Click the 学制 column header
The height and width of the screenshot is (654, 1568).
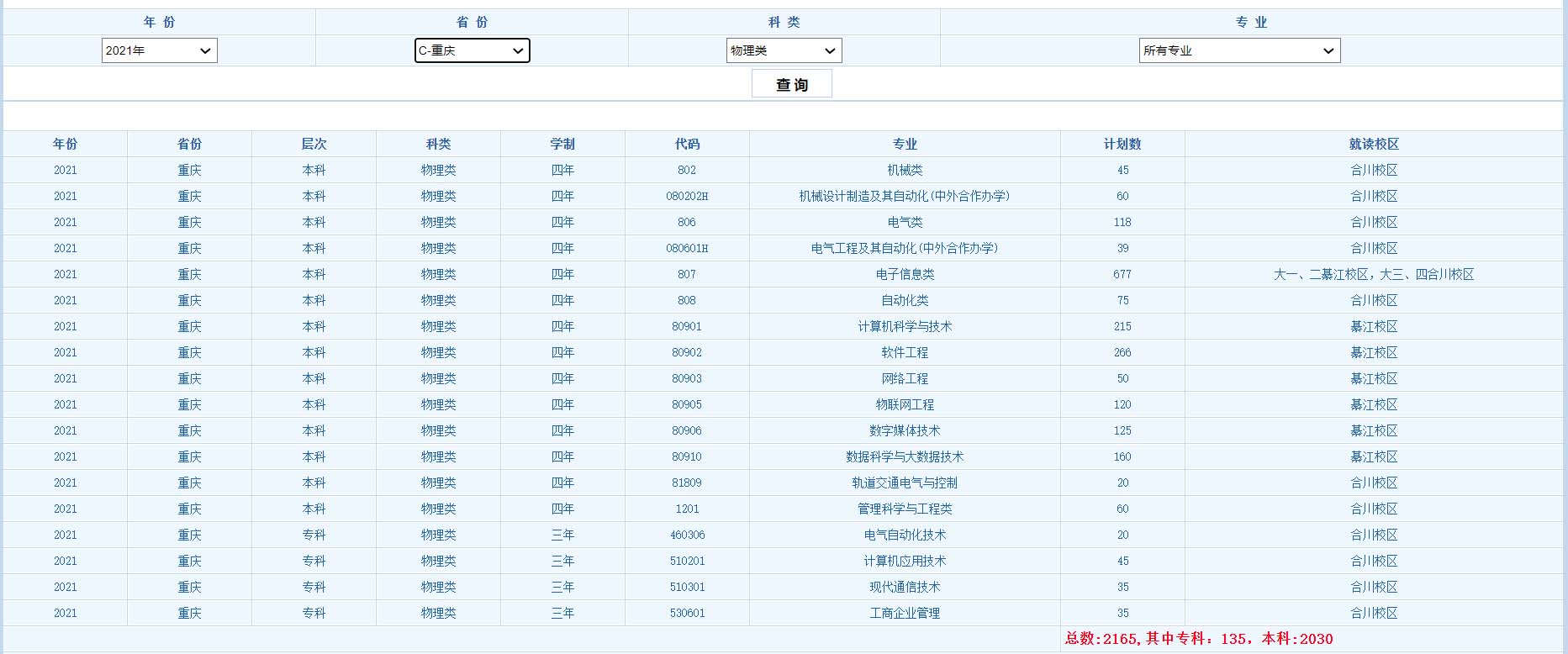click(563, 144)
